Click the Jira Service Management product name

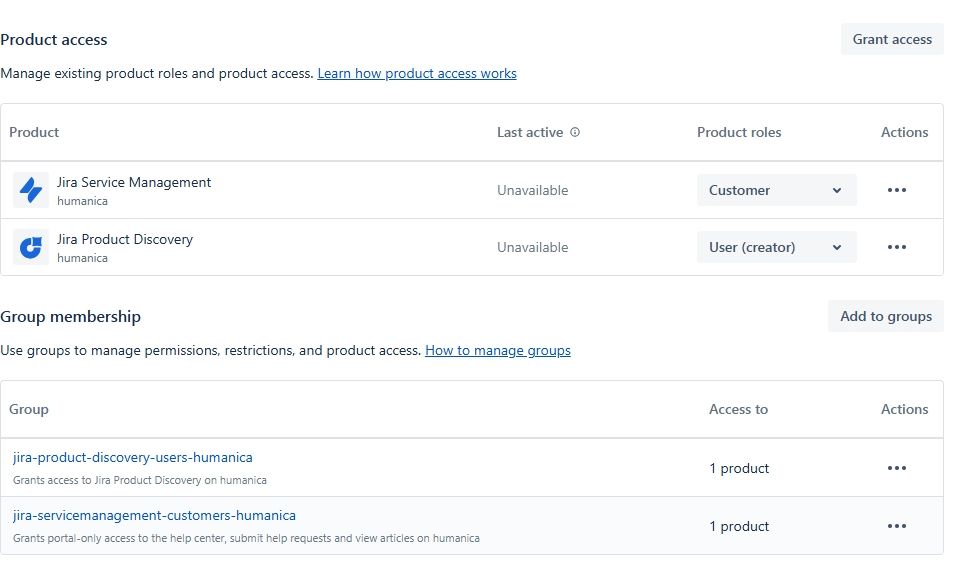(134, 182)
